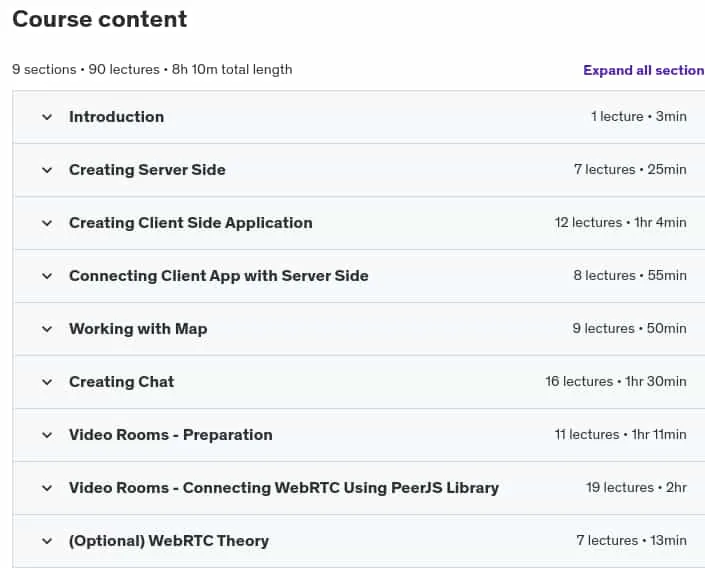The height and width of the screenshot is (568, 705).
Task: Open Creating Server Side section title
Action: tap(147, 170)
